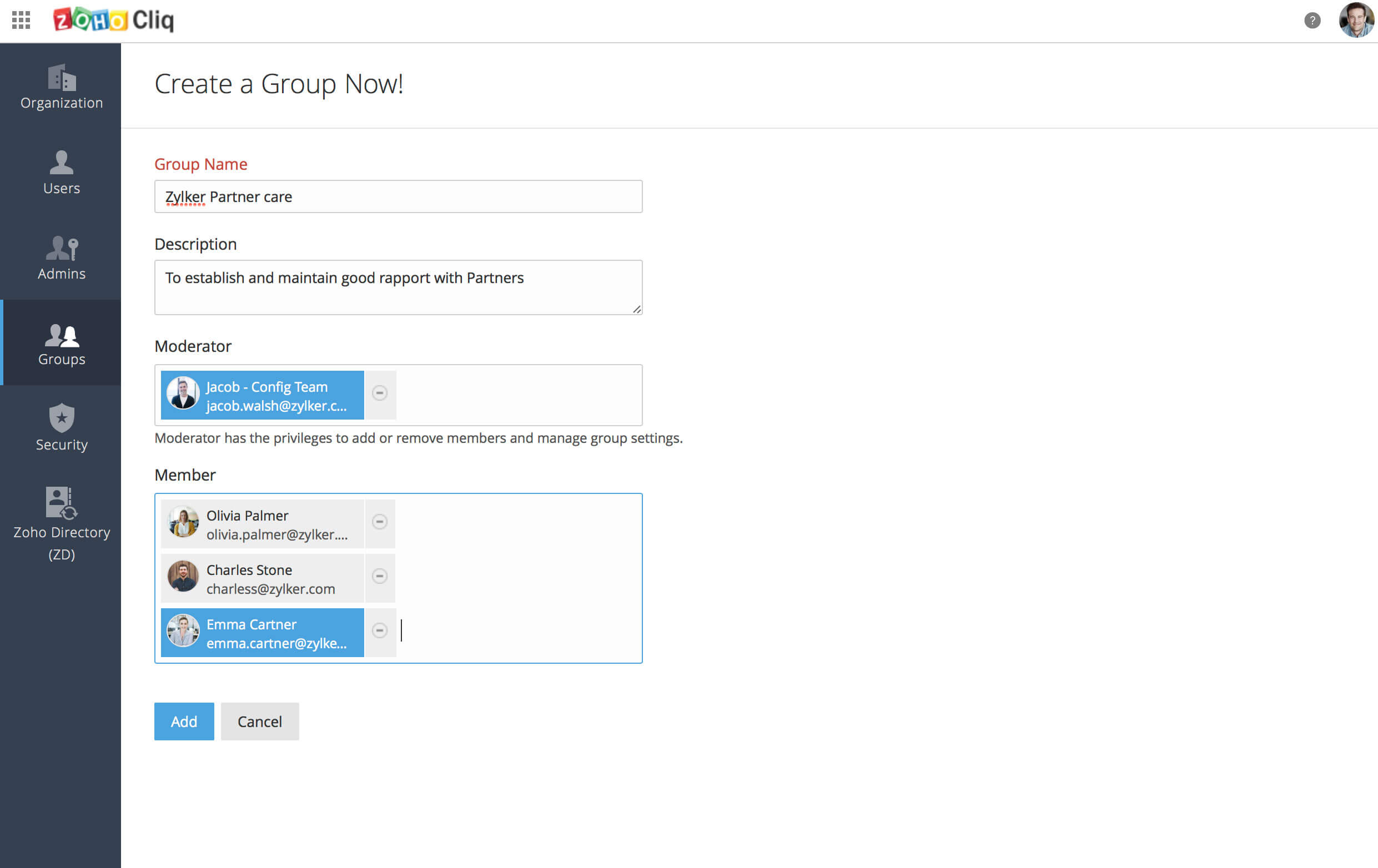Screen dimensions: 1378x868
Task: Go to Organization in the sidebar
Action: coord(61,87)
